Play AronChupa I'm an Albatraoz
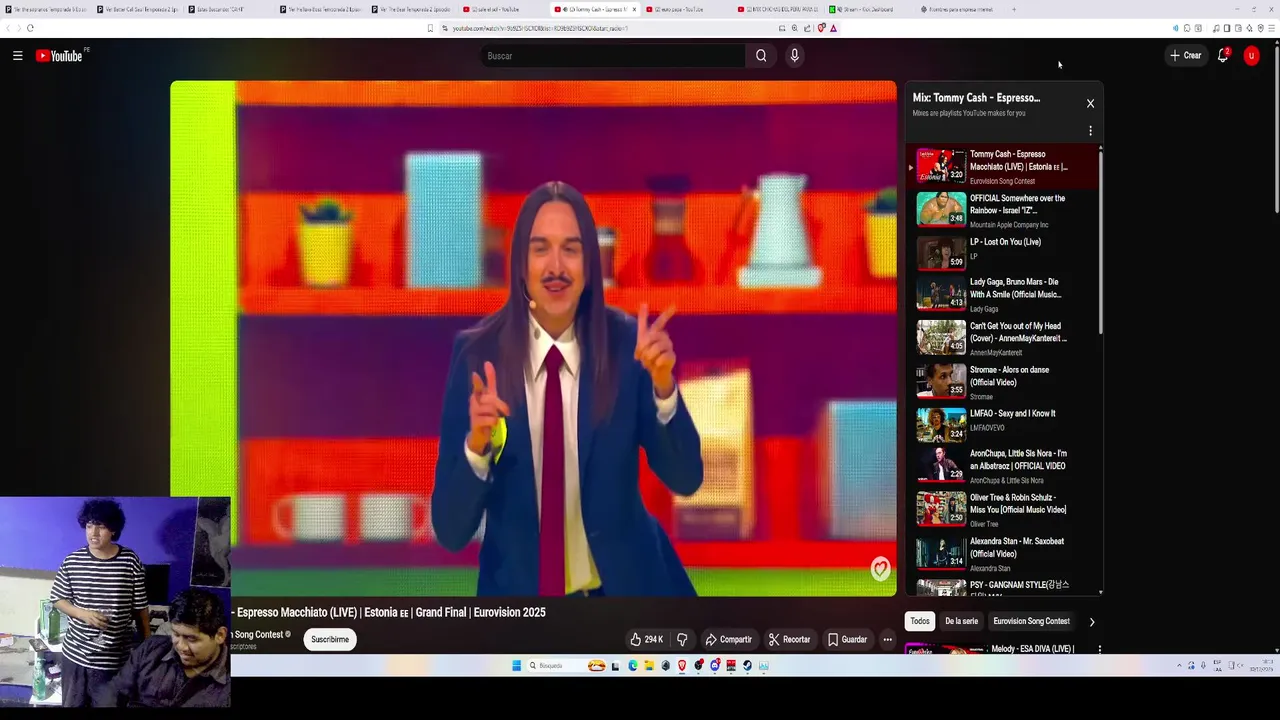1280x720 pixels. pos(1007,466)
